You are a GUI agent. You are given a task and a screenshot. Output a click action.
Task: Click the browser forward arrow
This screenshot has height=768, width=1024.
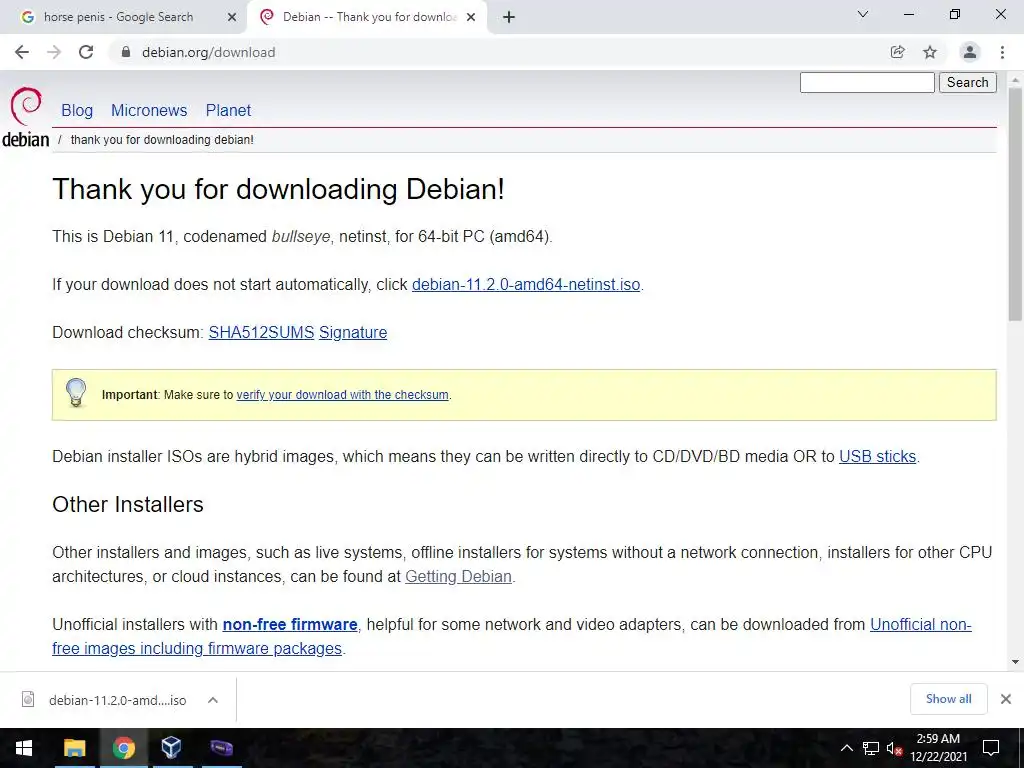click(x=54, y=52)
